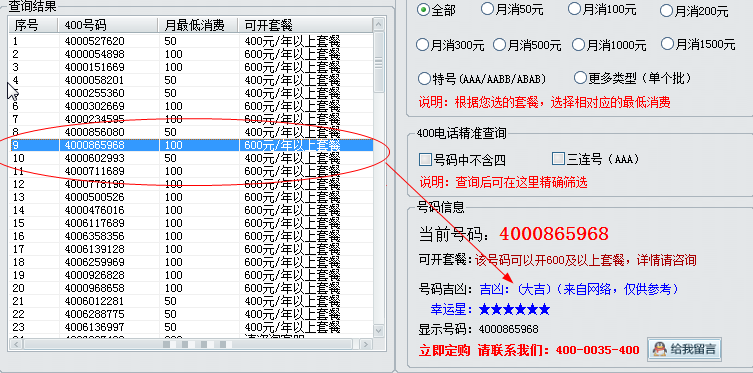Select row with number 4006012281

[191, 301]
